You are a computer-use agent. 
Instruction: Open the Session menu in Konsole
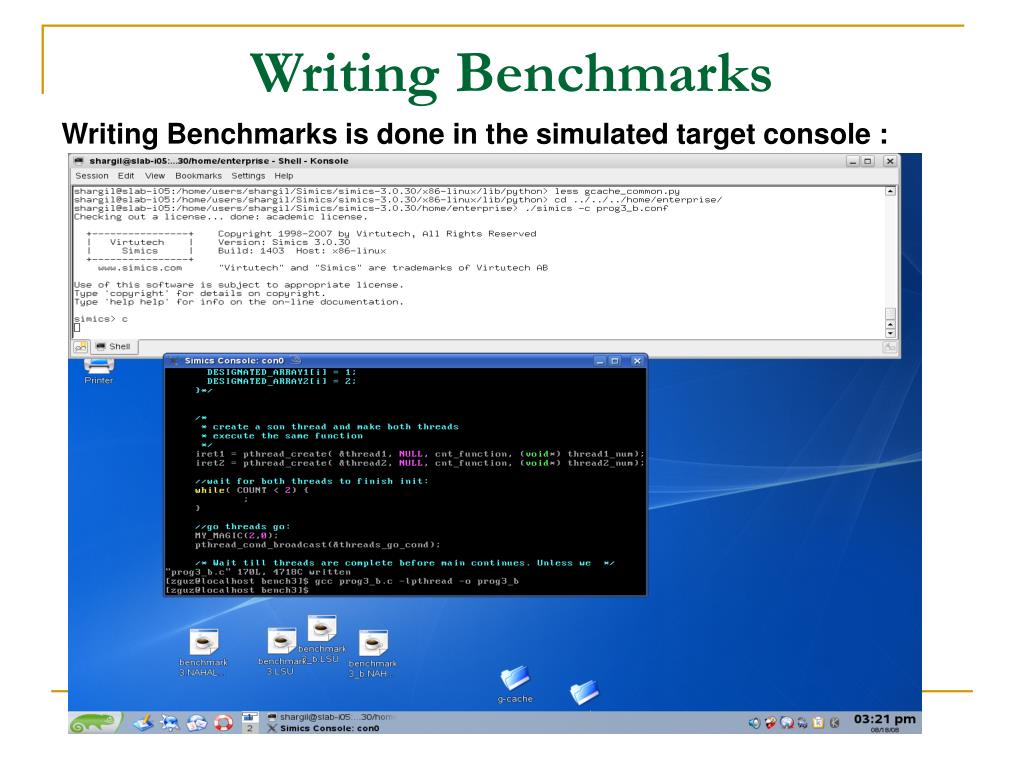91,176
